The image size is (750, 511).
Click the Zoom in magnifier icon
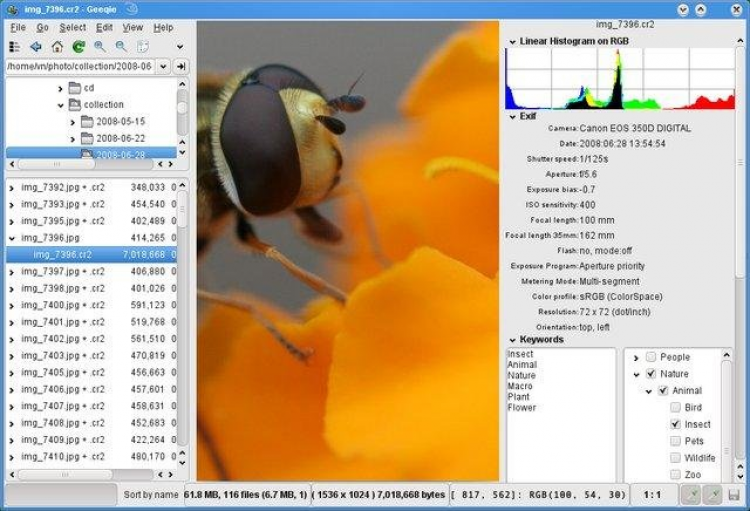(x=100, y=46)
